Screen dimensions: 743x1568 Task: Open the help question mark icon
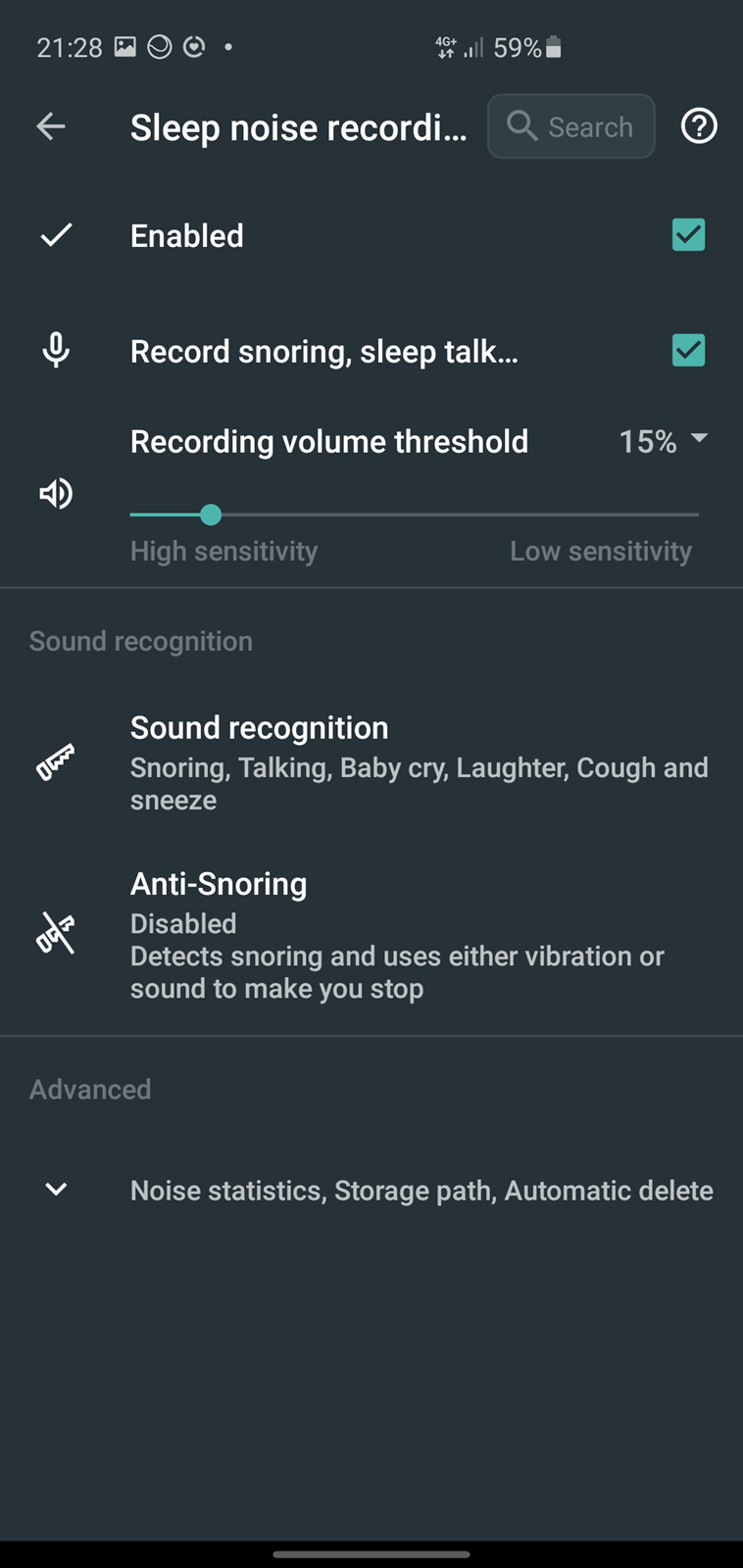(x=699, y=126)
